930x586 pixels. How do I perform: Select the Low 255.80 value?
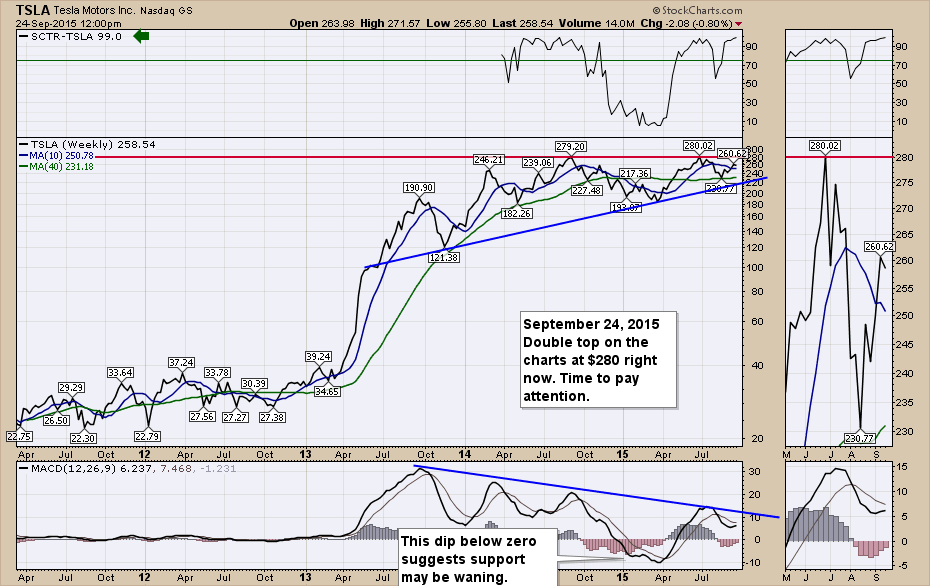click(x=456, y=24)
